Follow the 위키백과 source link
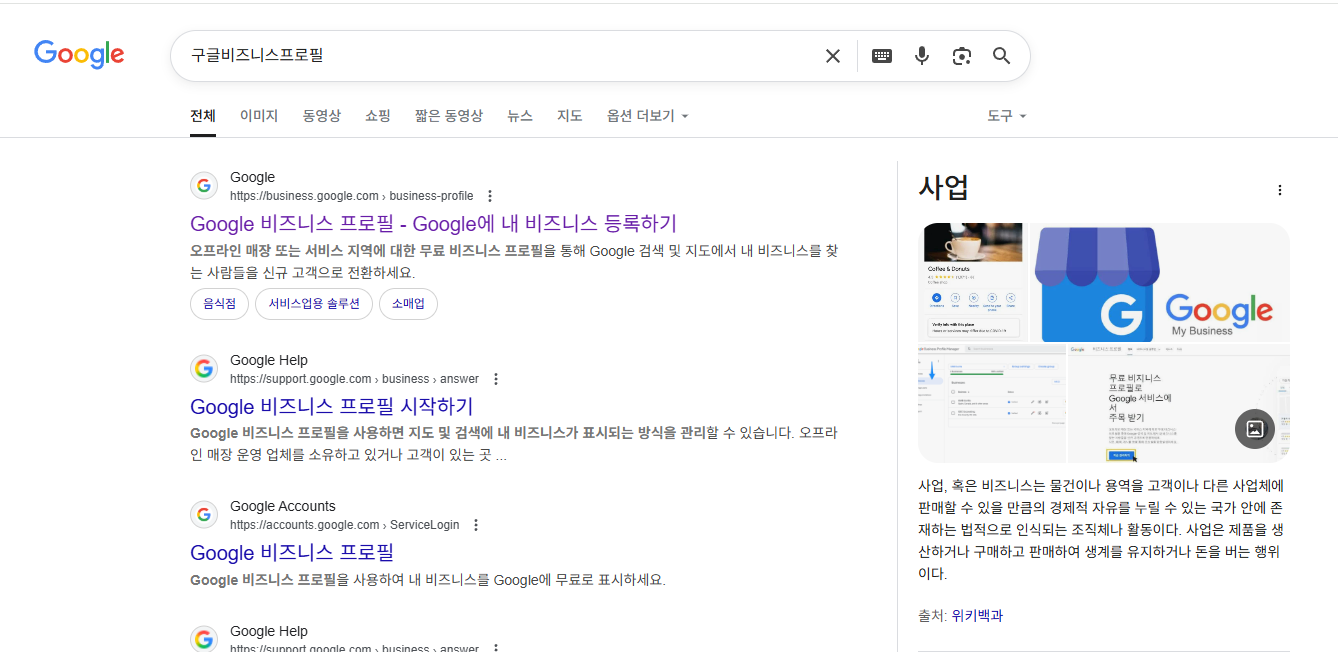The width and height of the screenshot is (1338, 652). [x=977, y=616]
